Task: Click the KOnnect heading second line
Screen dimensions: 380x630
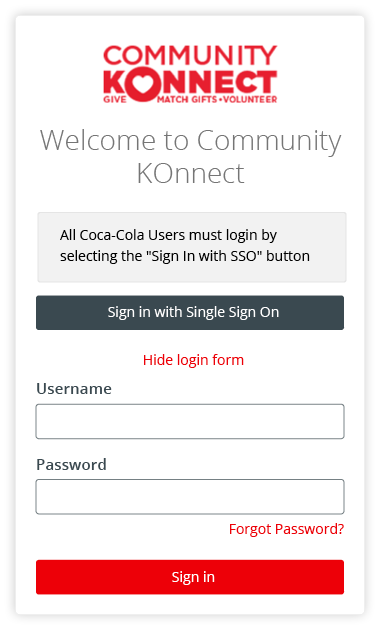Action: tap(190, 174)
